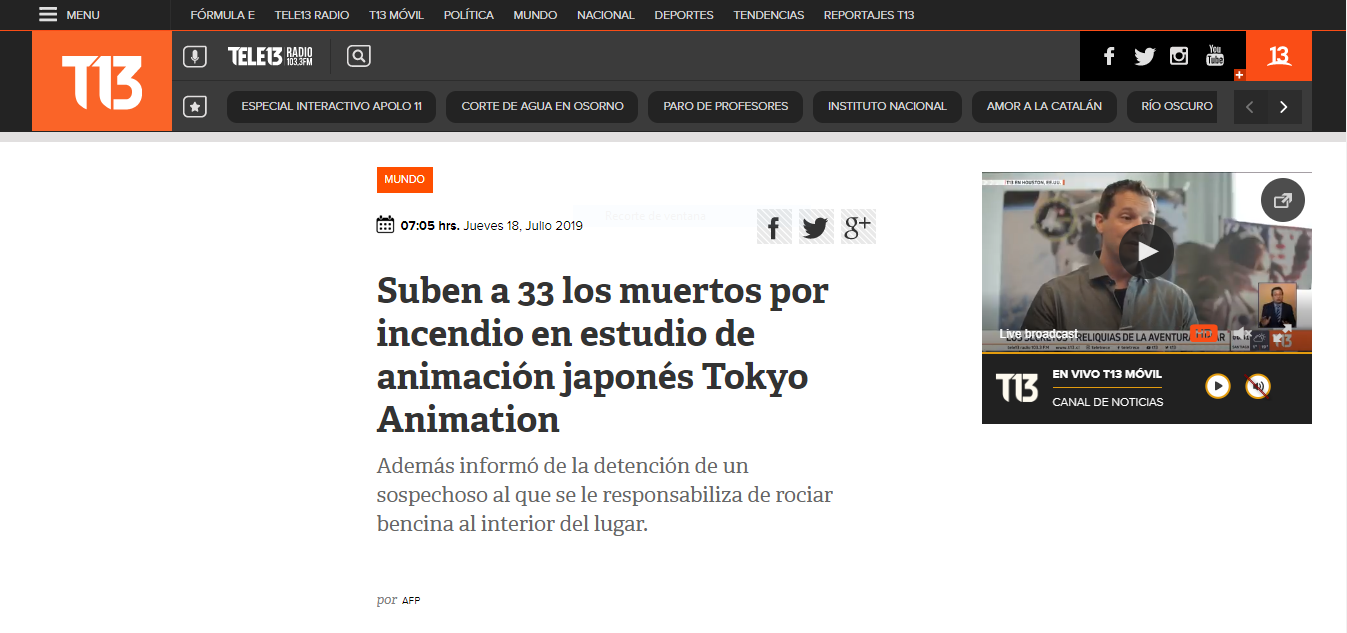The image size is (1347, 633).
Task: Go to Mundo section in top nav
Action: pos(535,15)
